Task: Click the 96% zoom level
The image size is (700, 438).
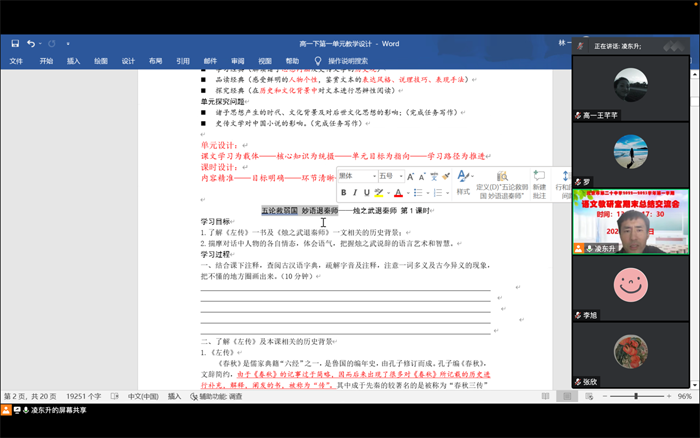Action: (684, 396)
